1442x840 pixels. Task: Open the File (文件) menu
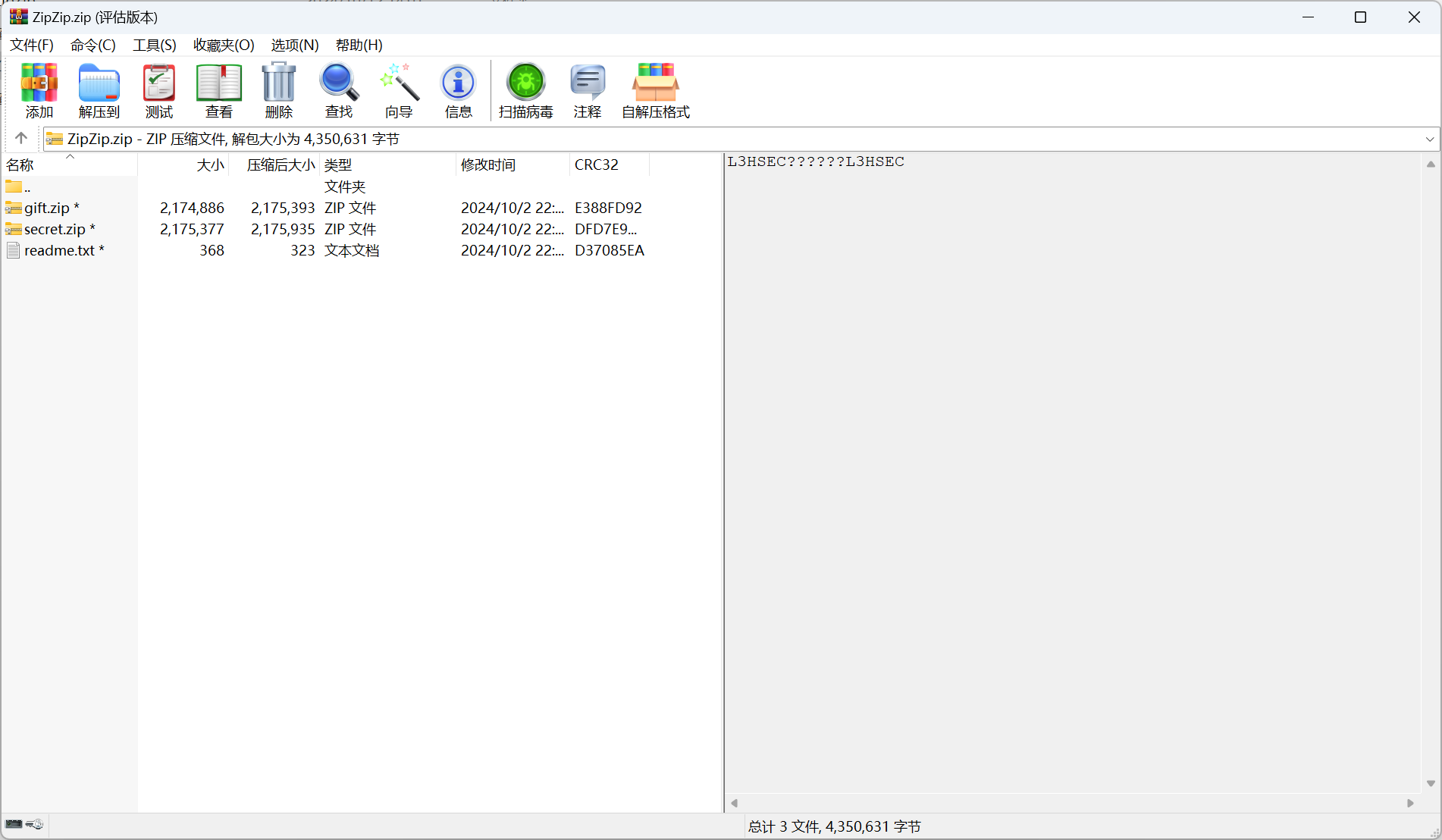coord(32,45)
